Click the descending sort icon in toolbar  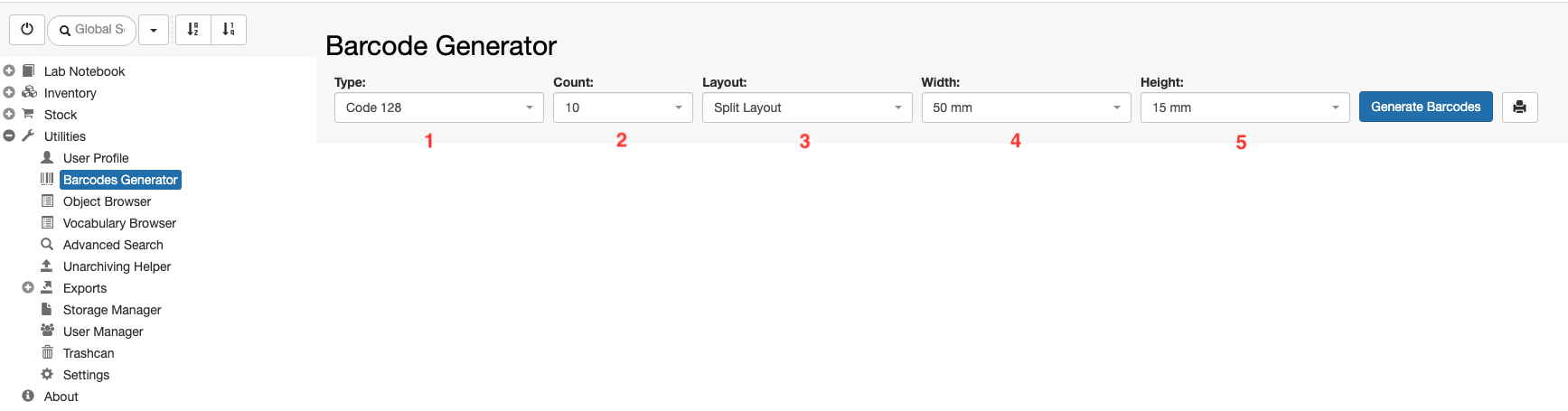click(229, 30)
